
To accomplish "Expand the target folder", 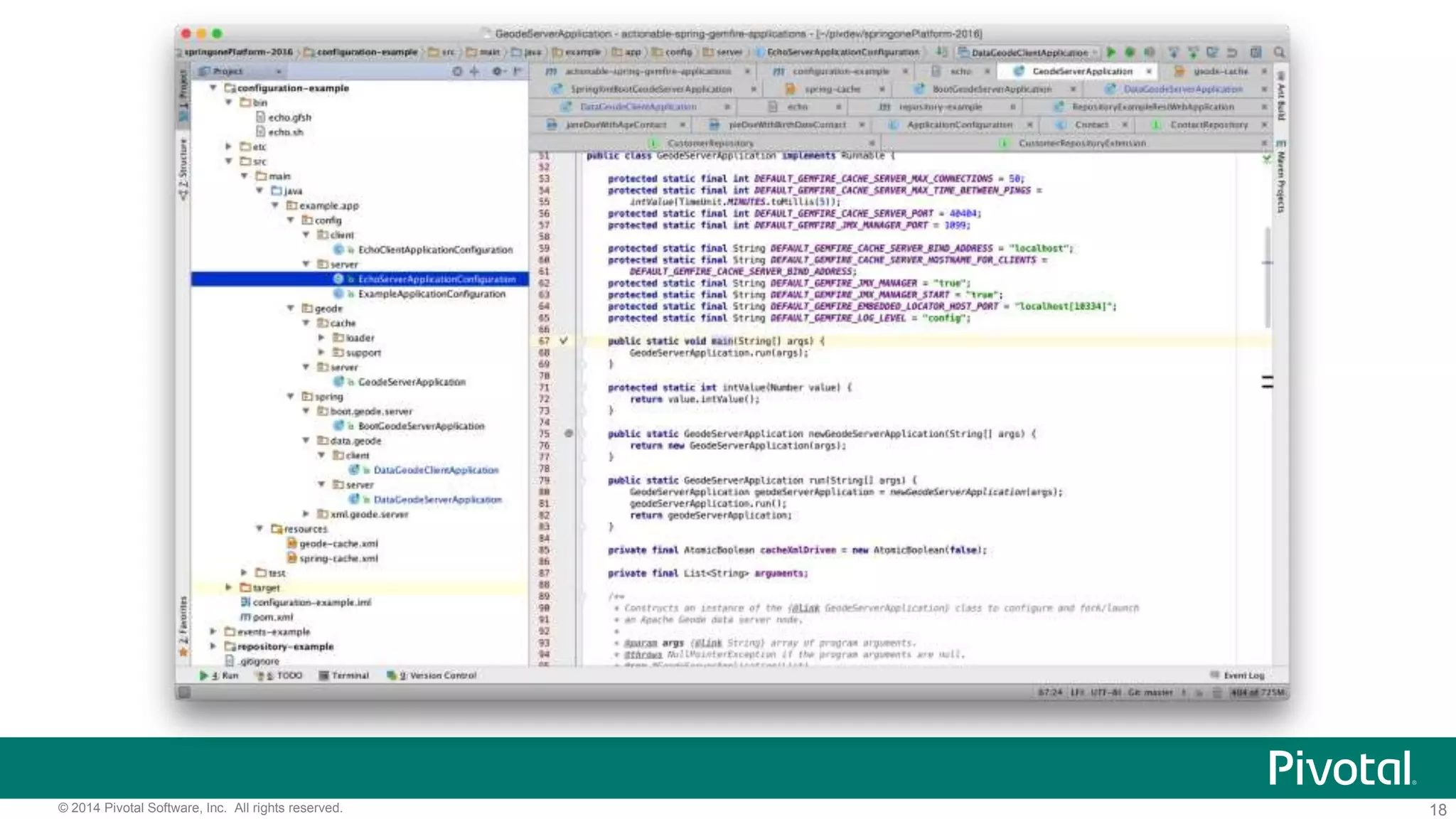I will pos(229,587).
